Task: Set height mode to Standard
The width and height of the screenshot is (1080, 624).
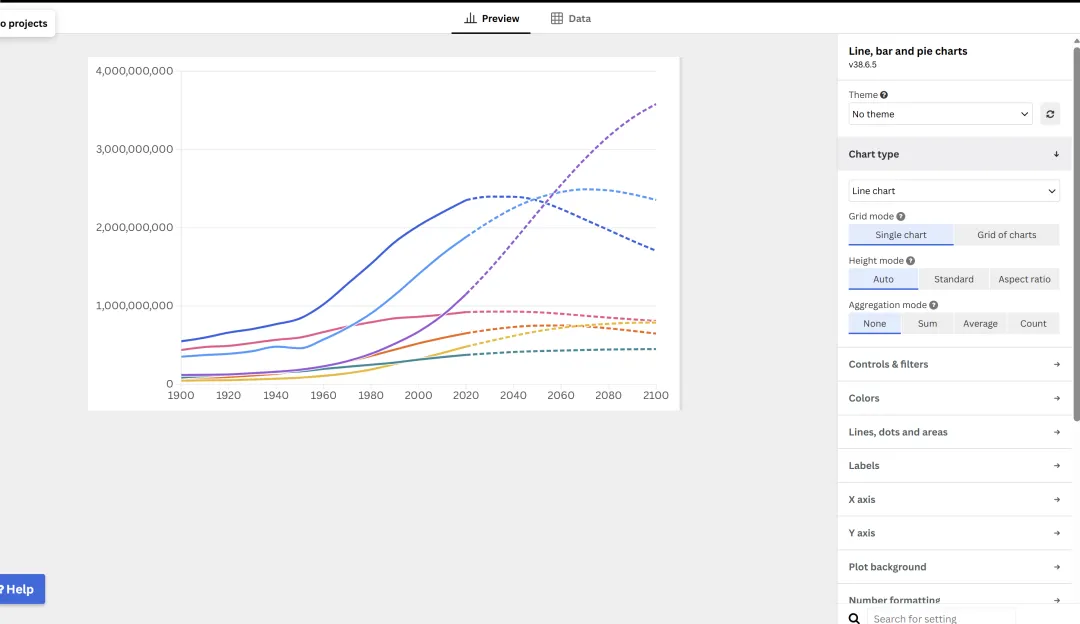Action: coord(953,279)
